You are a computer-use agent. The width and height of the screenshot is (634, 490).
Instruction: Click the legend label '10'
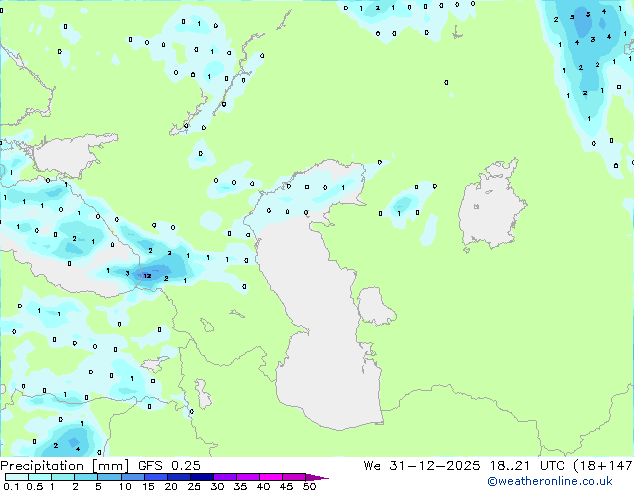[125, 486]
